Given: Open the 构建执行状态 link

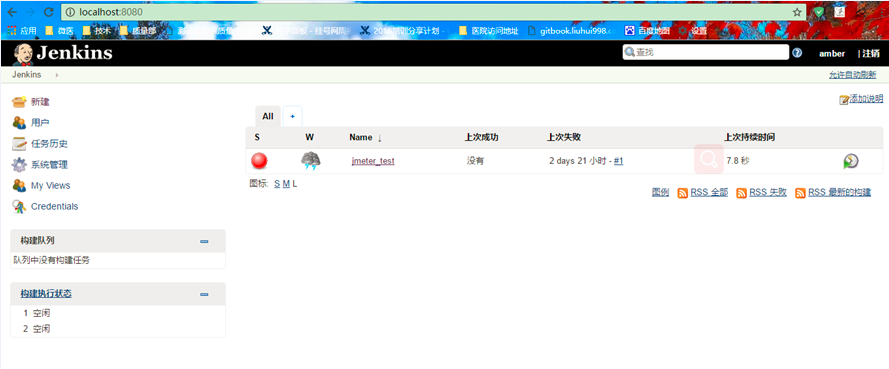Looking at the screenshot, I should point(46,294).
